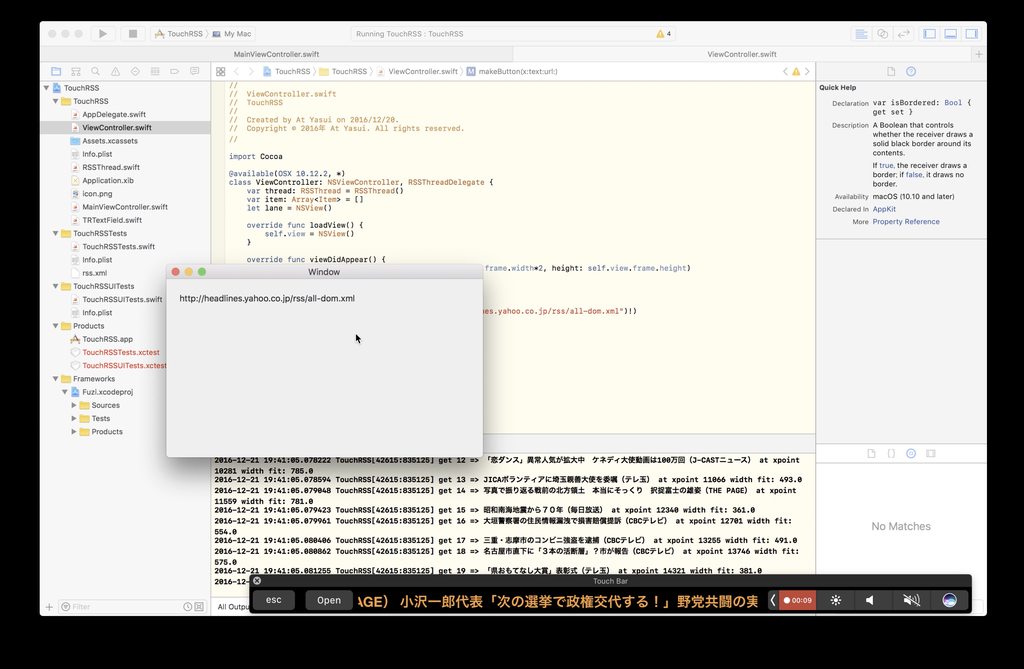Switch to the Version editor layout

tap(904, 33)
